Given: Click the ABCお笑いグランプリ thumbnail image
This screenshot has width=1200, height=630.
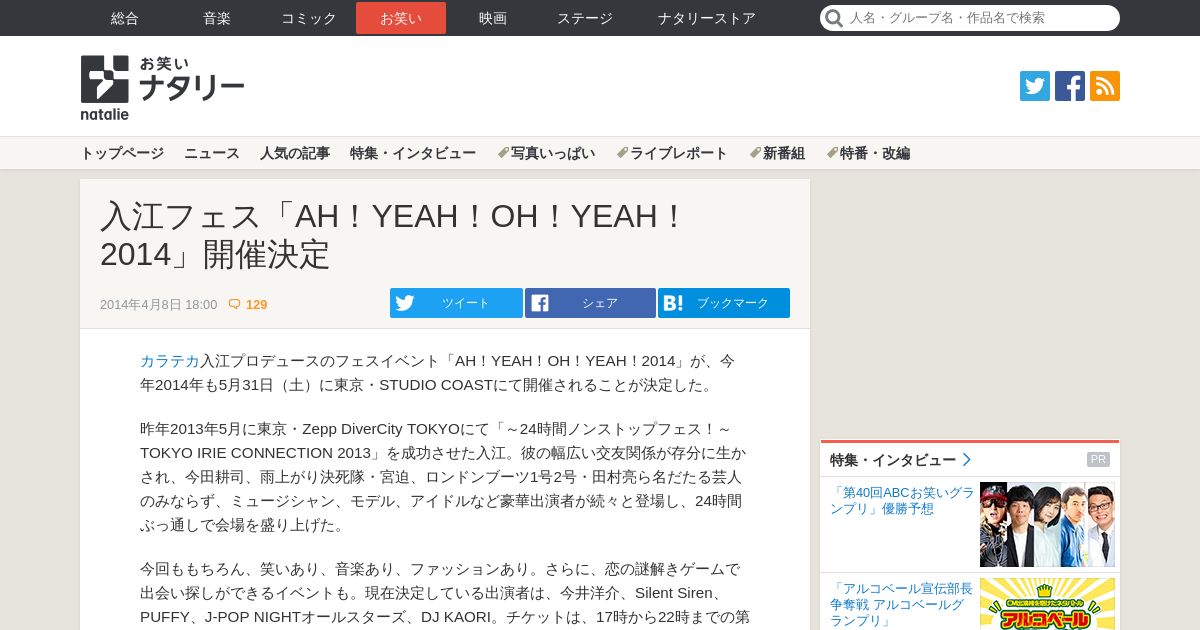Looking at the screenshot, I should click(x=1047, y=525).
